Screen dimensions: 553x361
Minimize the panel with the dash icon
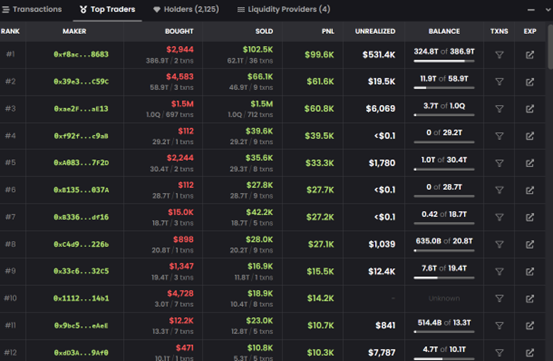(531, 10)
